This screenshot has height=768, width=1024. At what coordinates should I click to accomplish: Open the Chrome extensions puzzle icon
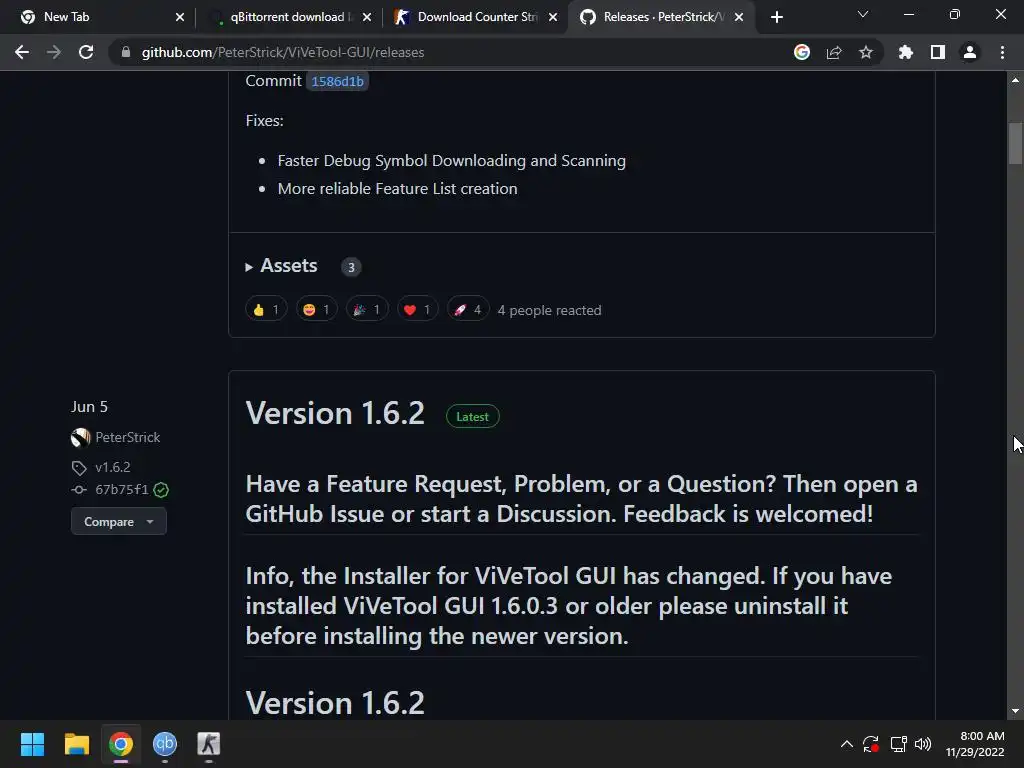[906, 52]
